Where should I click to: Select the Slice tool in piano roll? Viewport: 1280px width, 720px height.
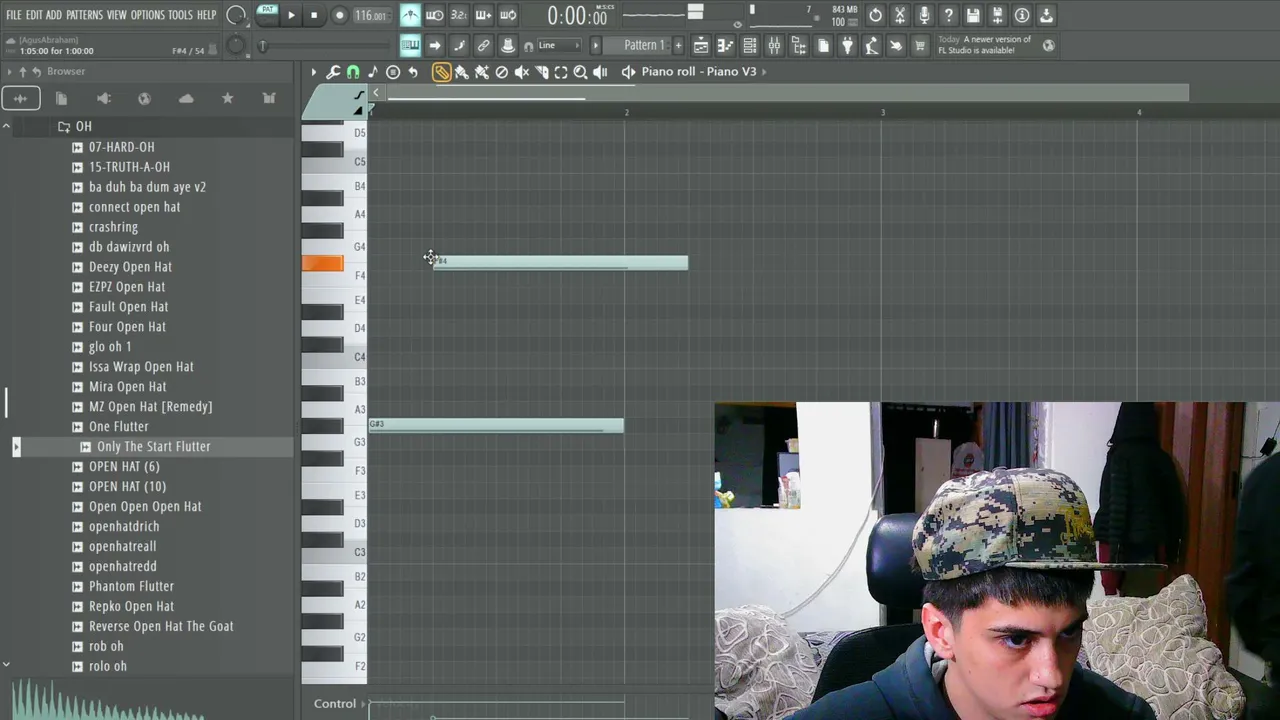(x=541, y=72)
